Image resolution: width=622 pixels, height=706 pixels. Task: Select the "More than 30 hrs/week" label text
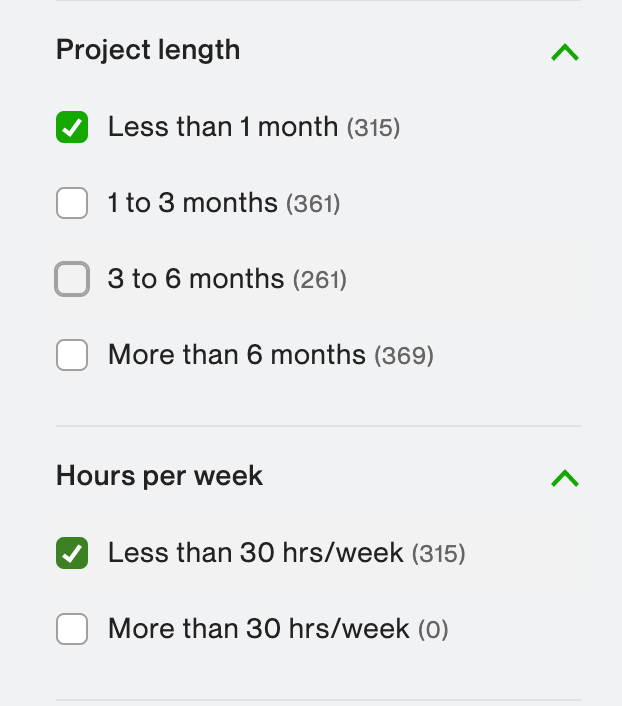click(x=258, y=629)
